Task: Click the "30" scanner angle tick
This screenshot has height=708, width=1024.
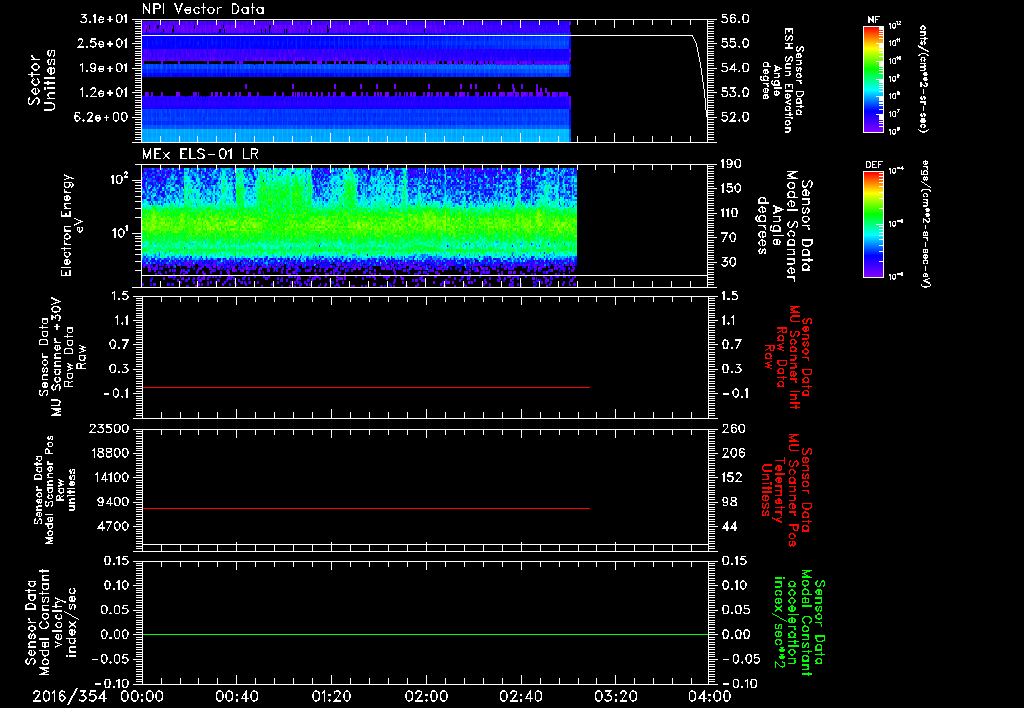Action: point(729,262)
